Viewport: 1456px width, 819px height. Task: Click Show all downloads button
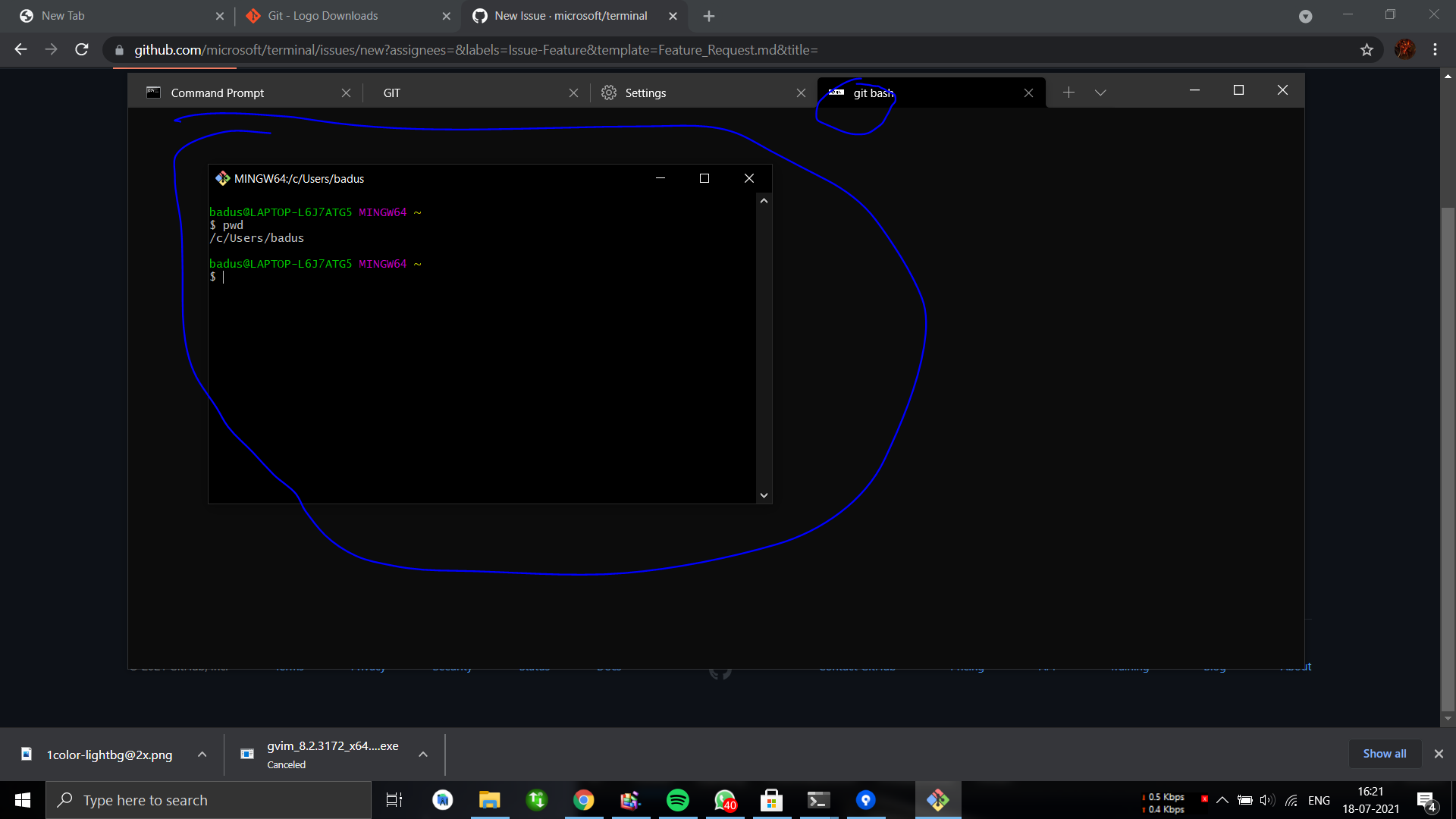[x=1384, y=754]
